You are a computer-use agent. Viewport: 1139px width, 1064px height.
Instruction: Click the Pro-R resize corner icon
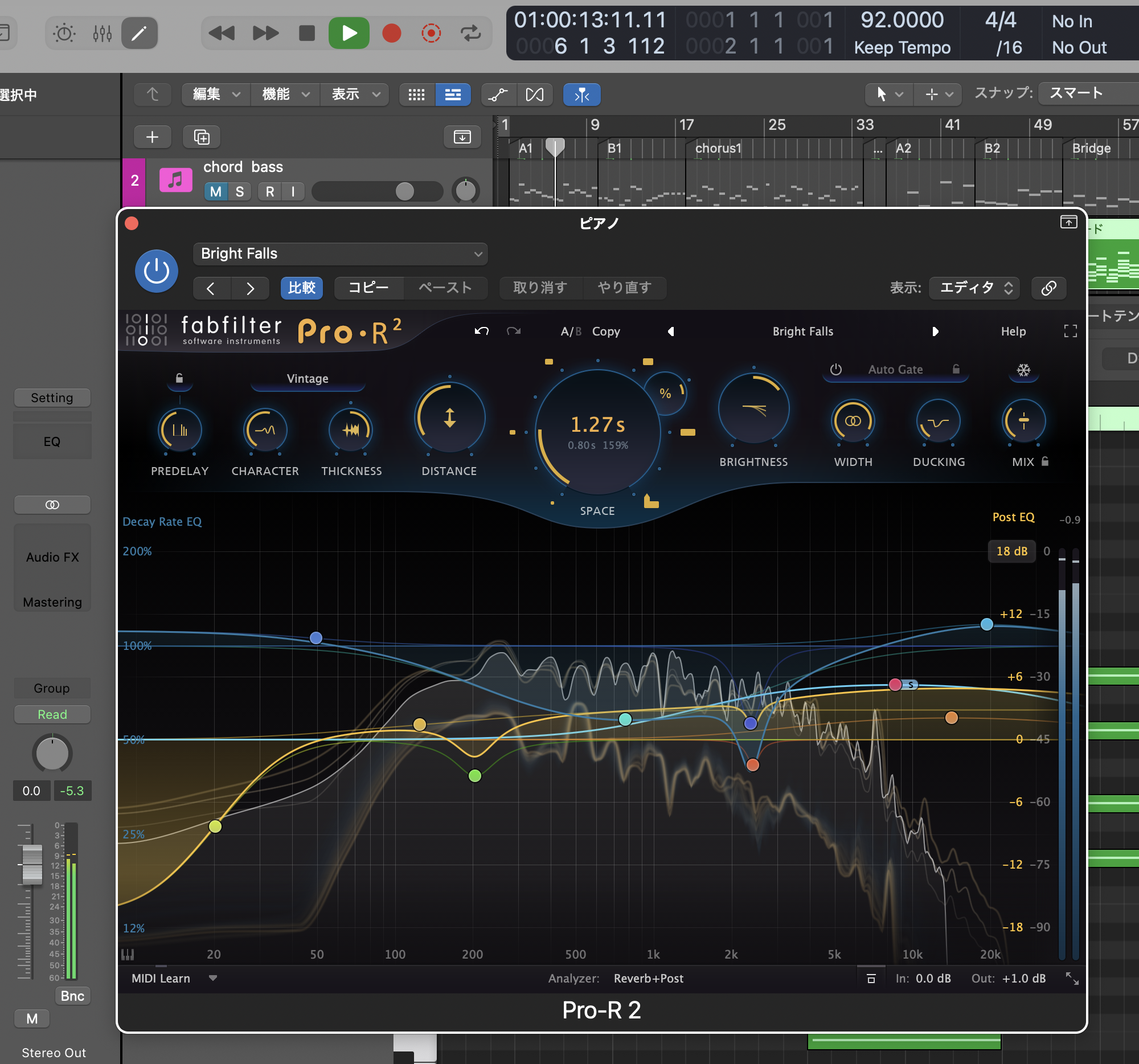pos(1071,979)
